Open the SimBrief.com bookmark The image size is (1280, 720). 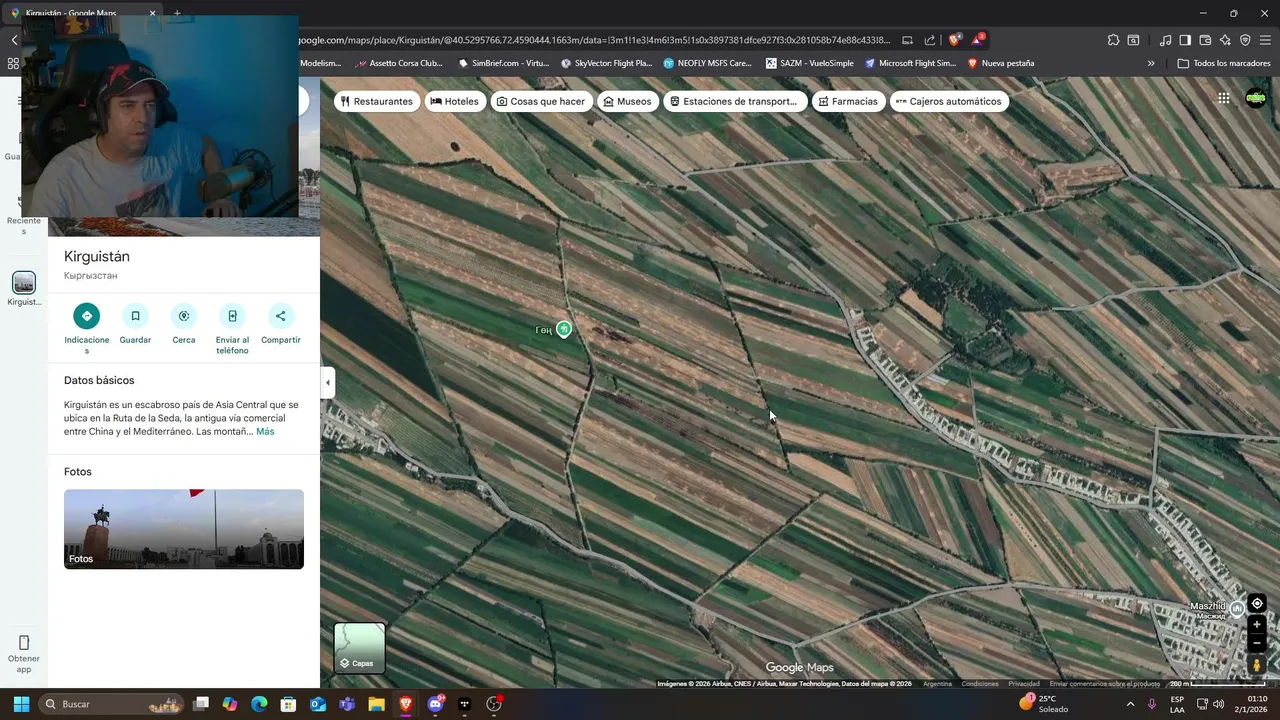(503, 63)
